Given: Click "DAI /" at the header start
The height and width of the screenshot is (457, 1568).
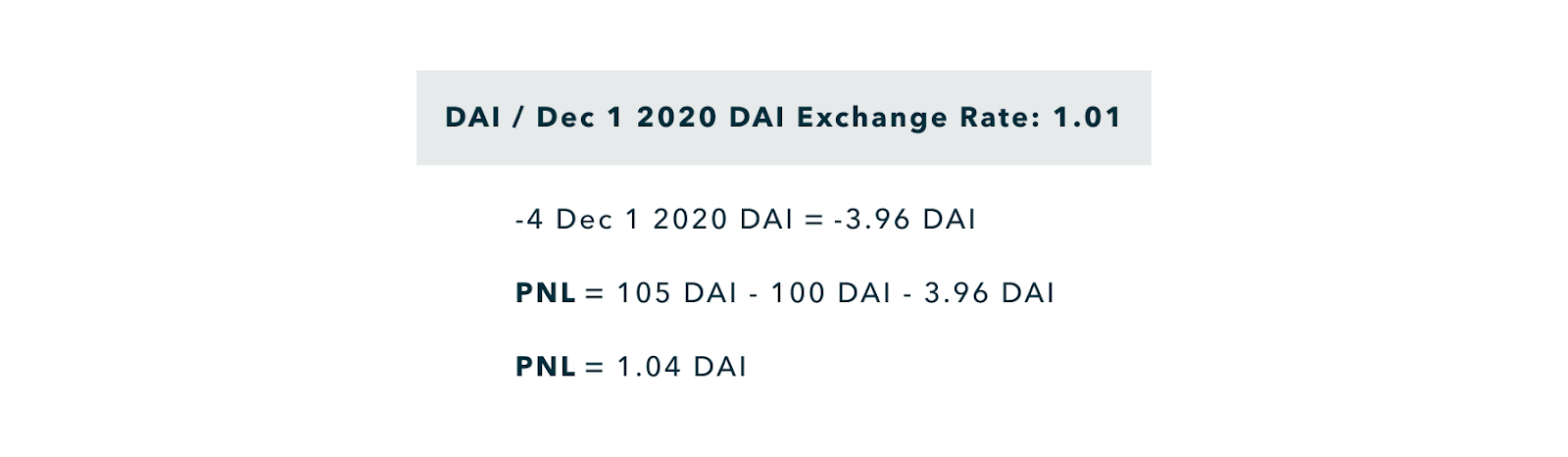Looking at the screenshot, I should point(485,118).
